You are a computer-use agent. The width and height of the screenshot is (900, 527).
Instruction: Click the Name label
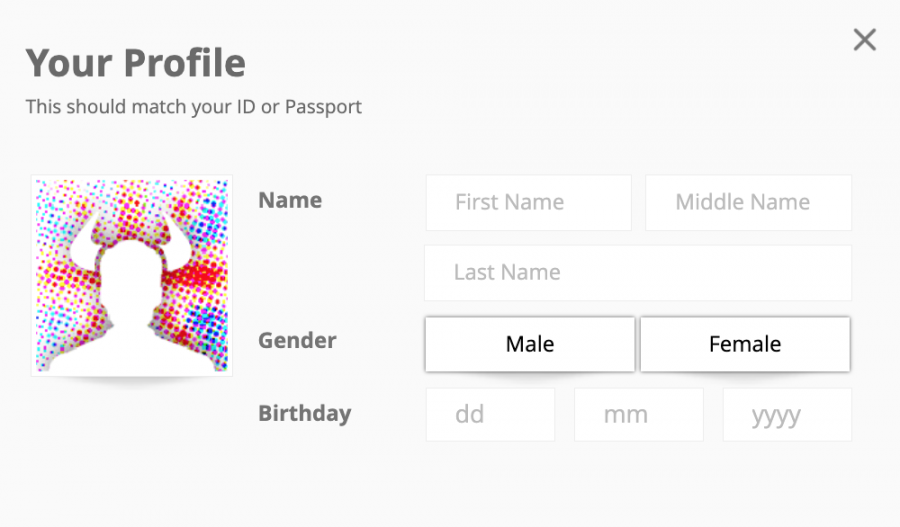point(290,200)
